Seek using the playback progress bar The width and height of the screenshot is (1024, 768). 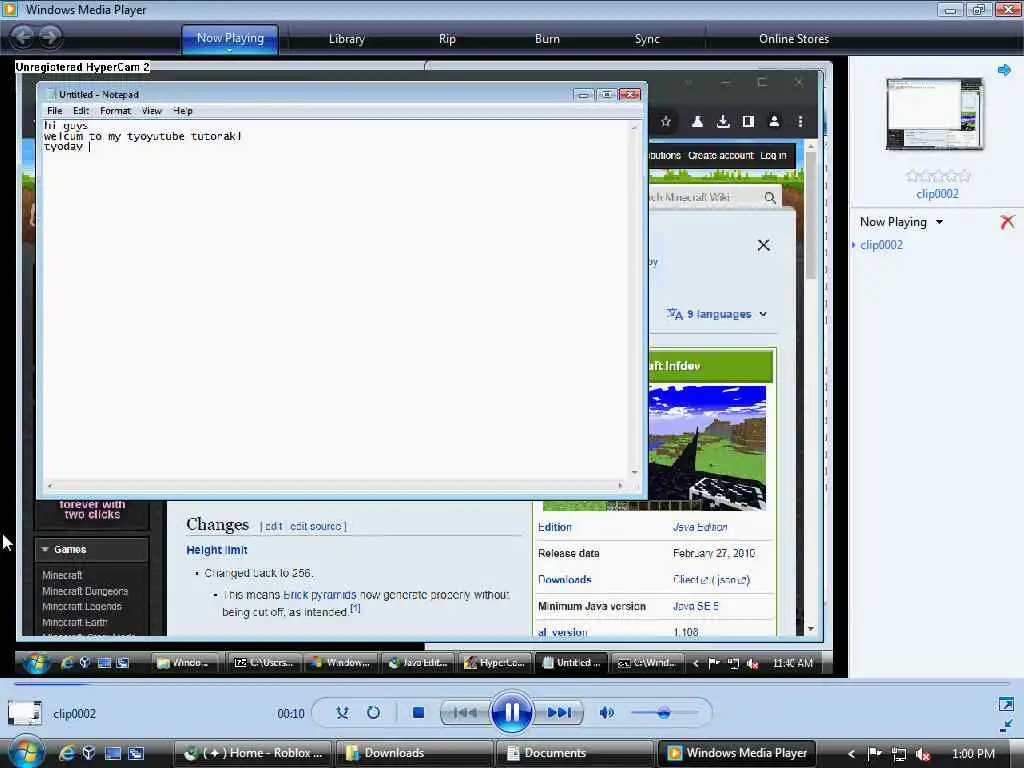tap(512, 684)
